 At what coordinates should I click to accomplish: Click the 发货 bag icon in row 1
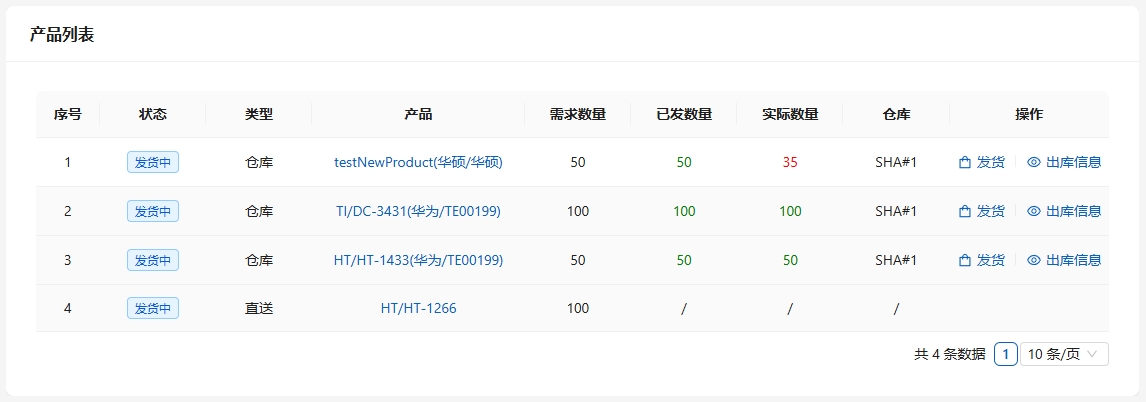click(965, 162)
